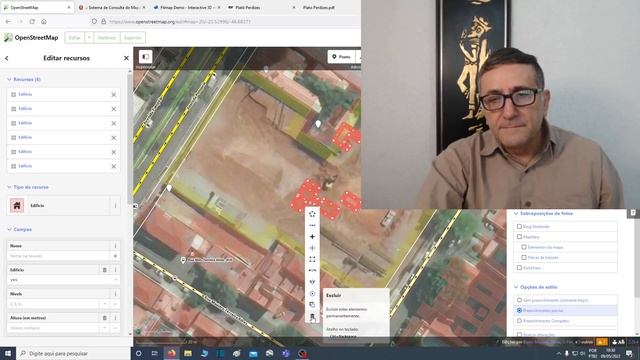This screenshot has width=640, height=360.
Task: Select Sem preenchimento radio option
Action: click(519, 300)
